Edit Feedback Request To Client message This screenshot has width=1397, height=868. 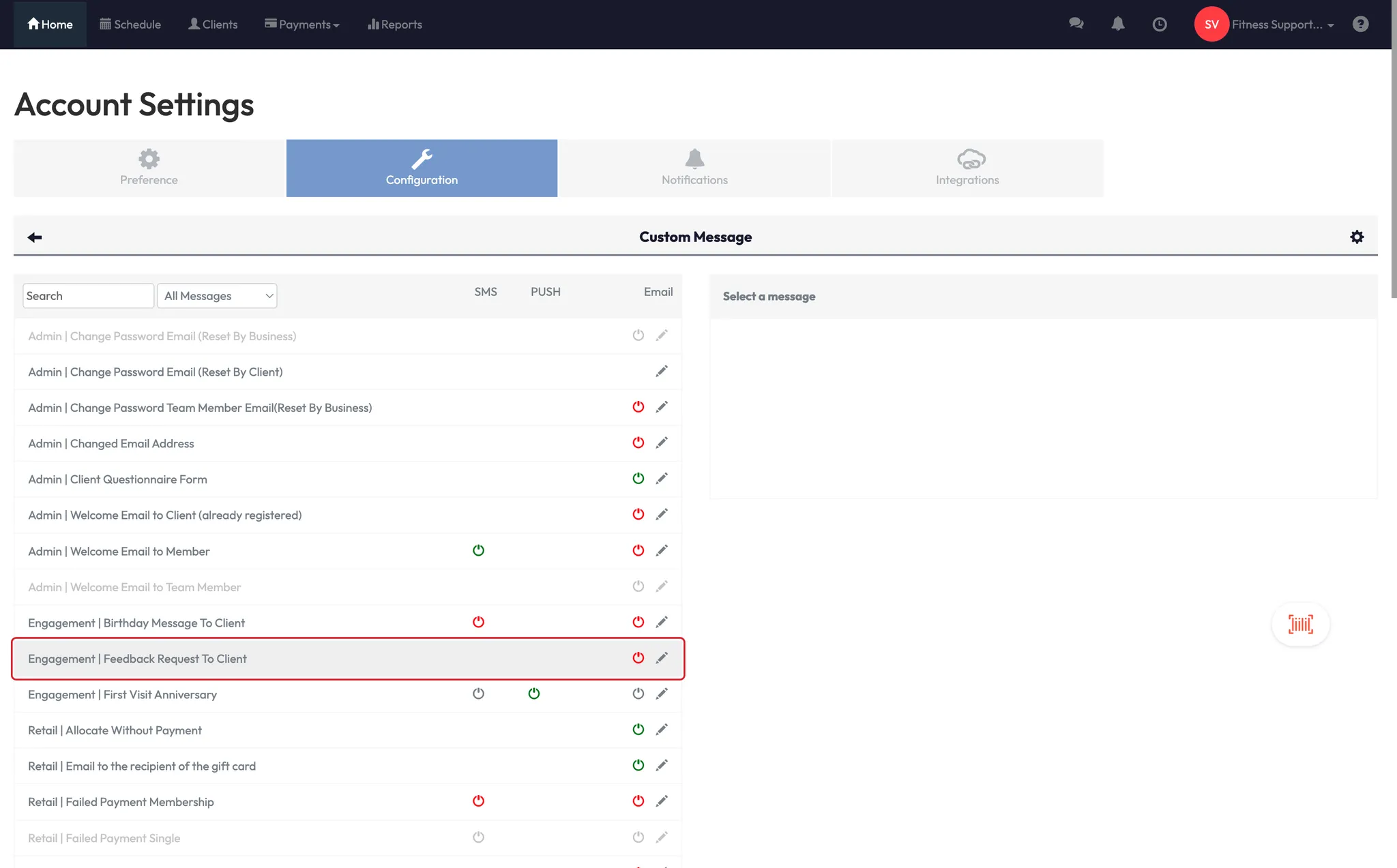click(661, 658)
